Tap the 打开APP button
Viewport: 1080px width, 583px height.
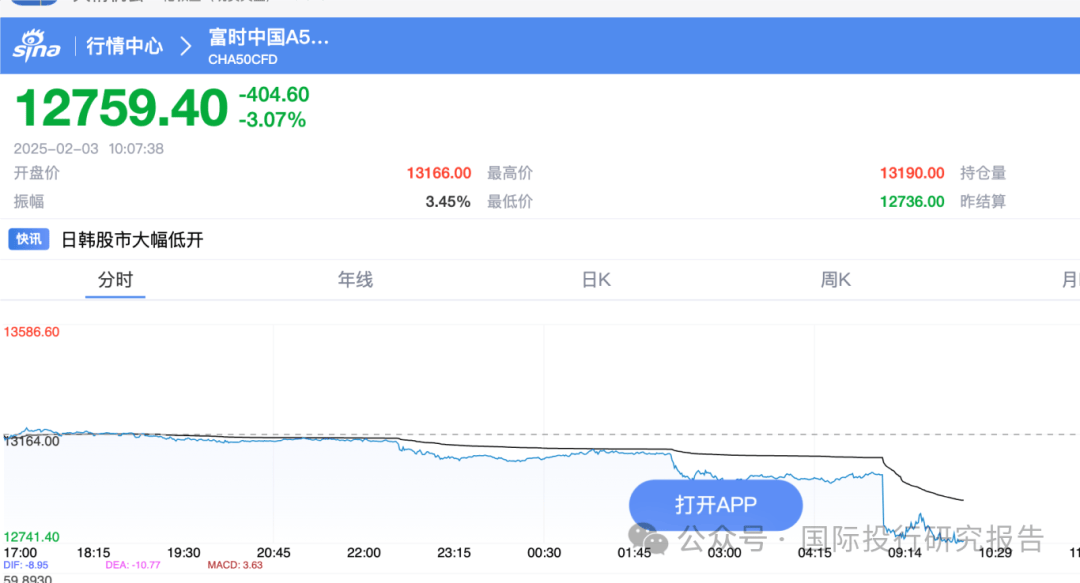pyautogui.click(x=715, y=505)
